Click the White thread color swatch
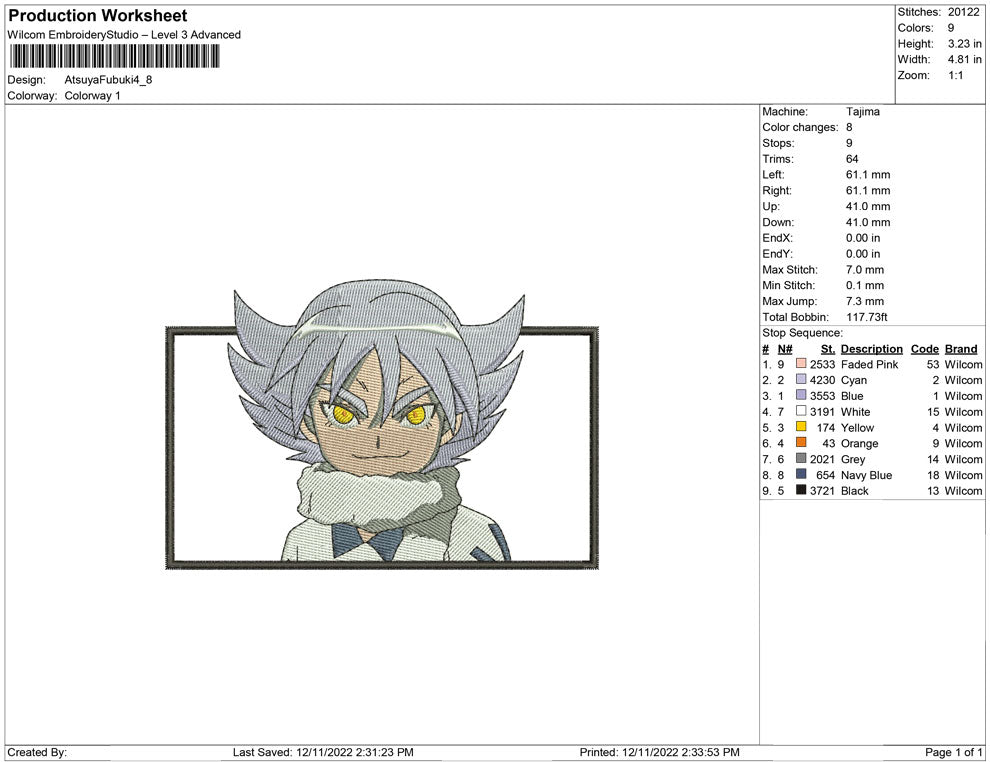 [801, 411]
